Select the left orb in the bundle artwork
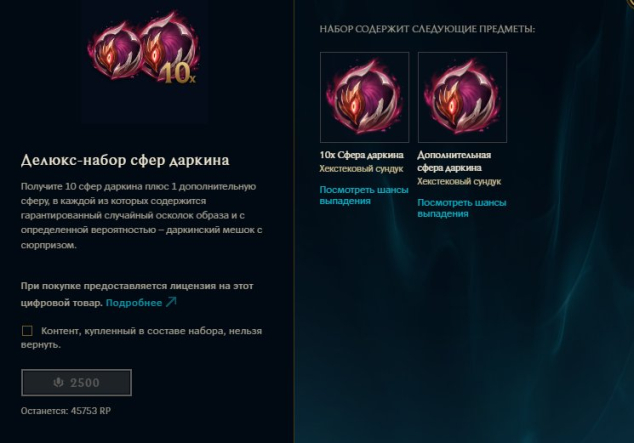 pos(114,51)
